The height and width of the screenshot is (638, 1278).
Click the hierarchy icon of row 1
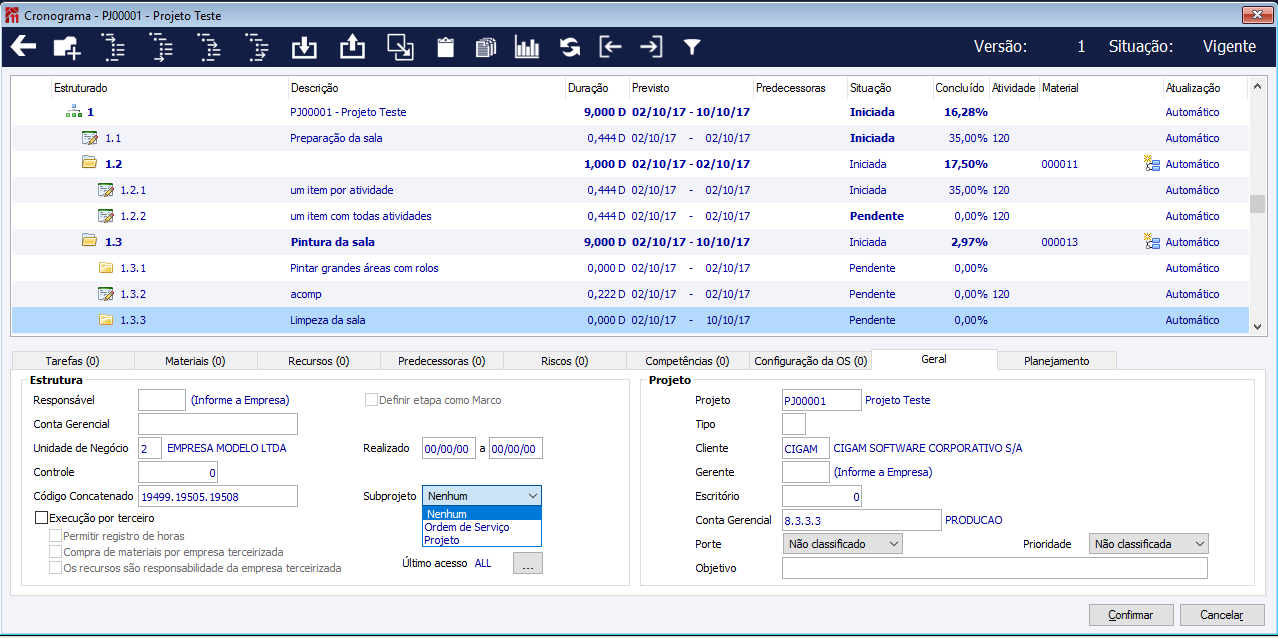[x=73, y=112]
